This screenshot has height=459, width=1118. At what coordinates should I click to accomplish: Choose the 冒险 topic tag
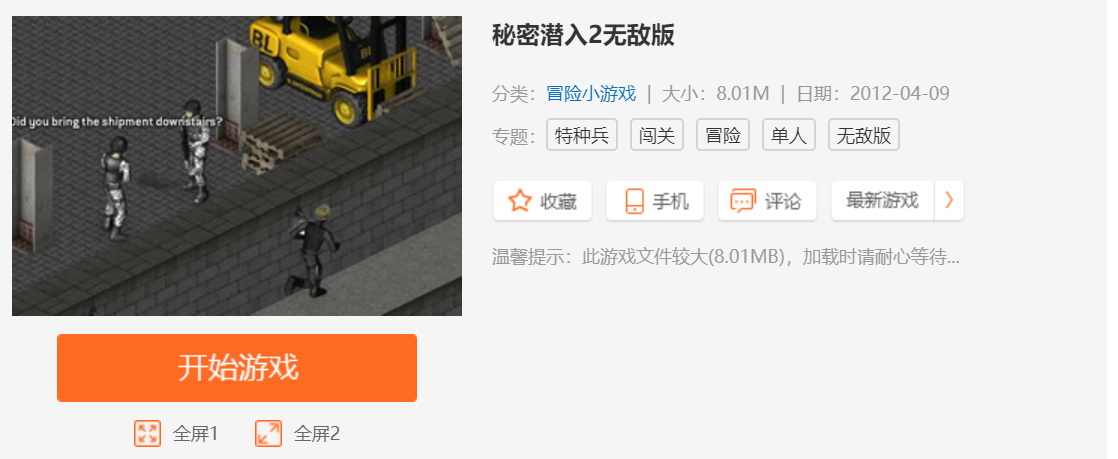pos(723,135)
